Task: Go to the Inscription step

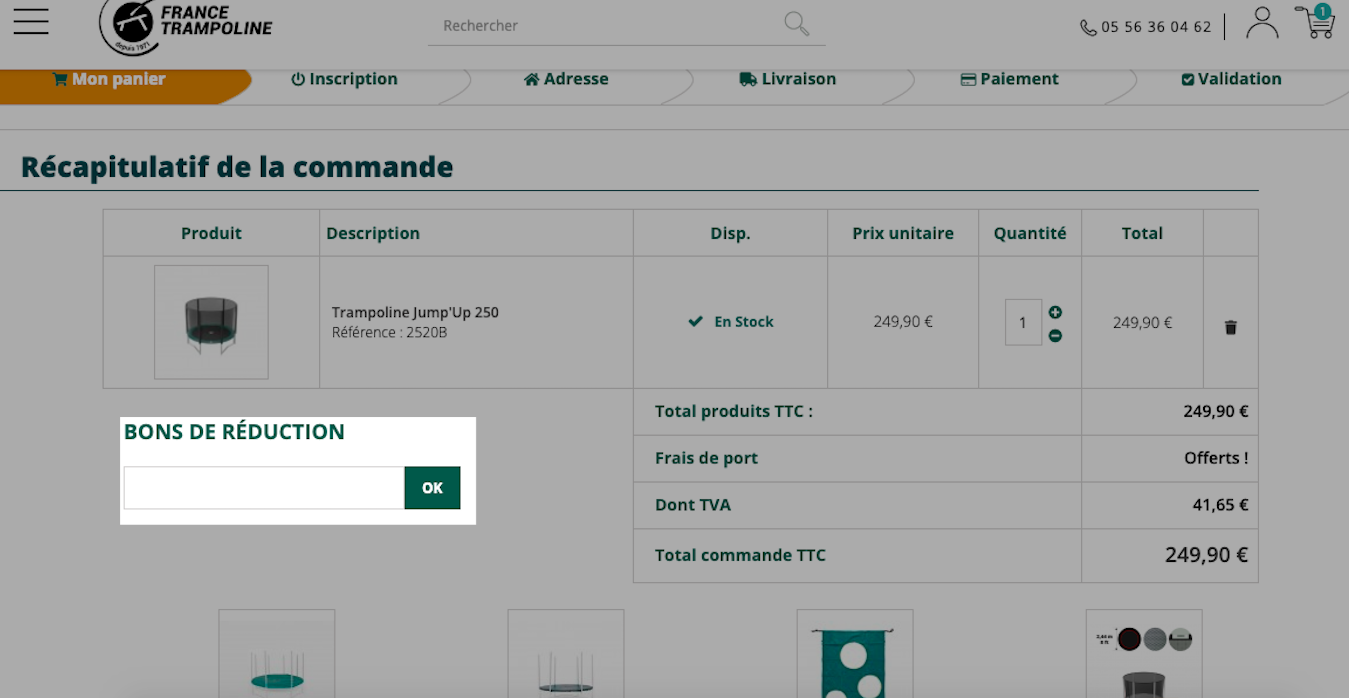Action: pyautogui.click(x=344, y=79)
